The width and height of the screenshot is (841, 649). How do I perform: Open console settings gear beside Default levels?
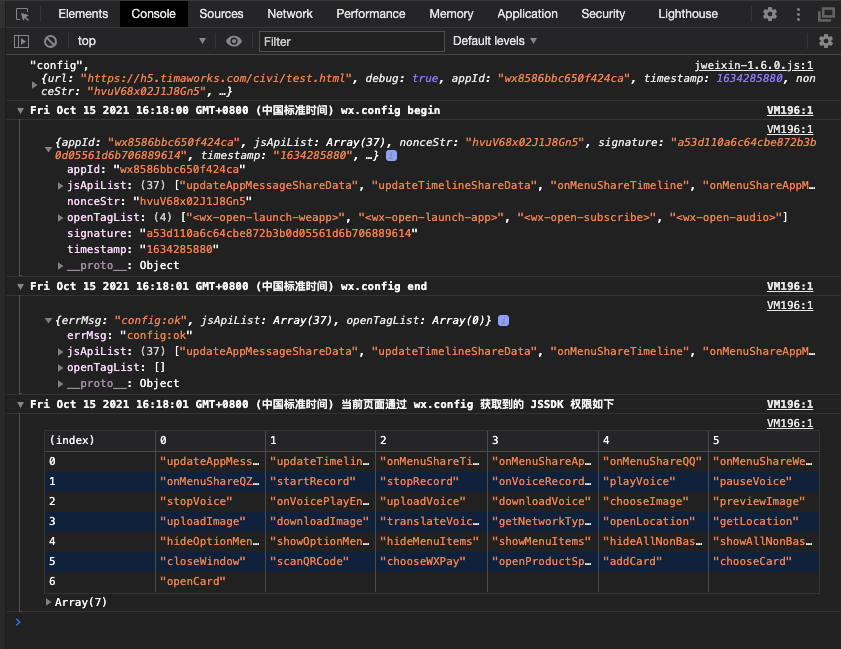(x=825, y=41)
